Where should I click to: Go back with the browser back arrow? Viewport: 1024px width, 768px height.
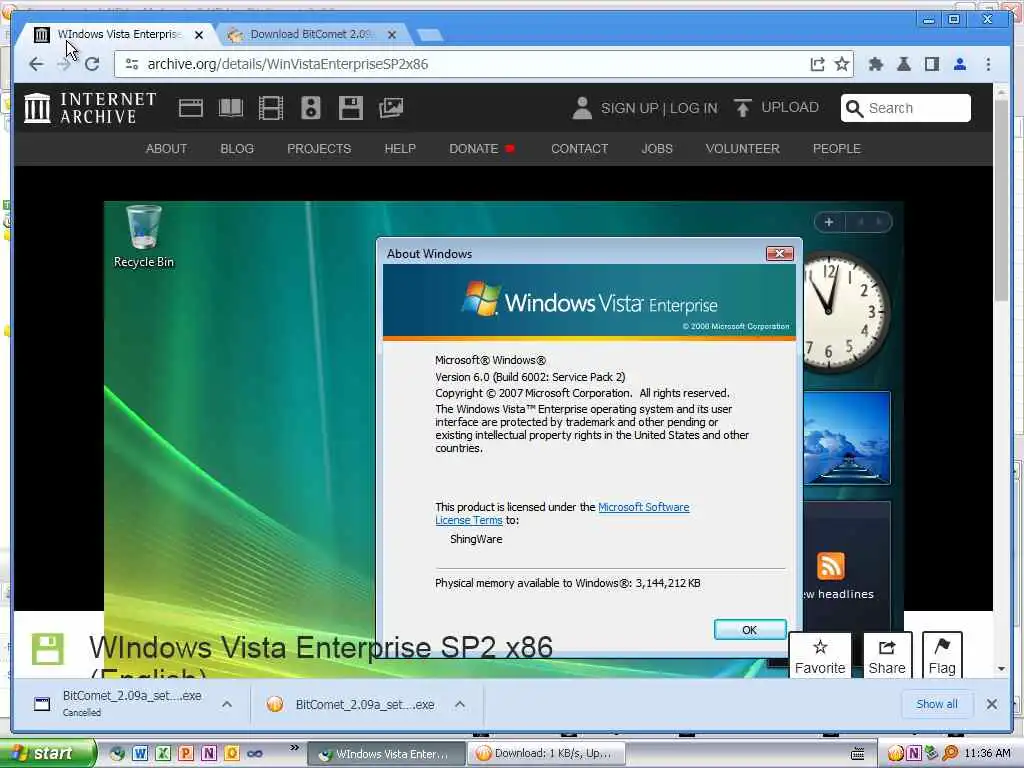37,64
